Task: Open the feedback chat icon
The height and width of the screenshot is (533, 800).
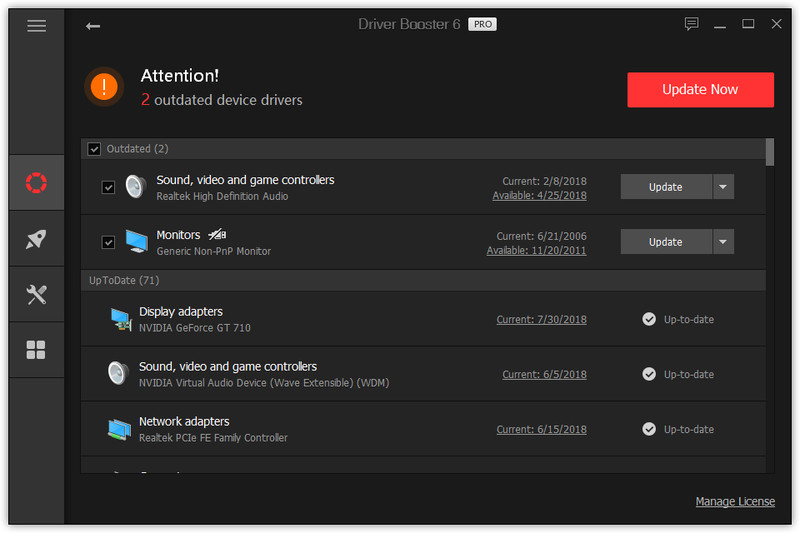Action: point(691,24)
